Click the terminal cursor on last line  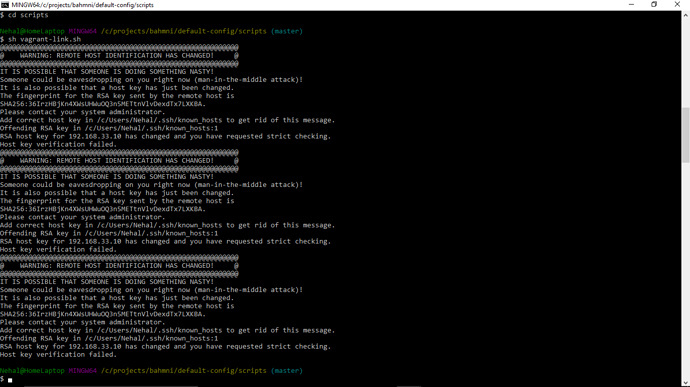(x=10, y=380)
